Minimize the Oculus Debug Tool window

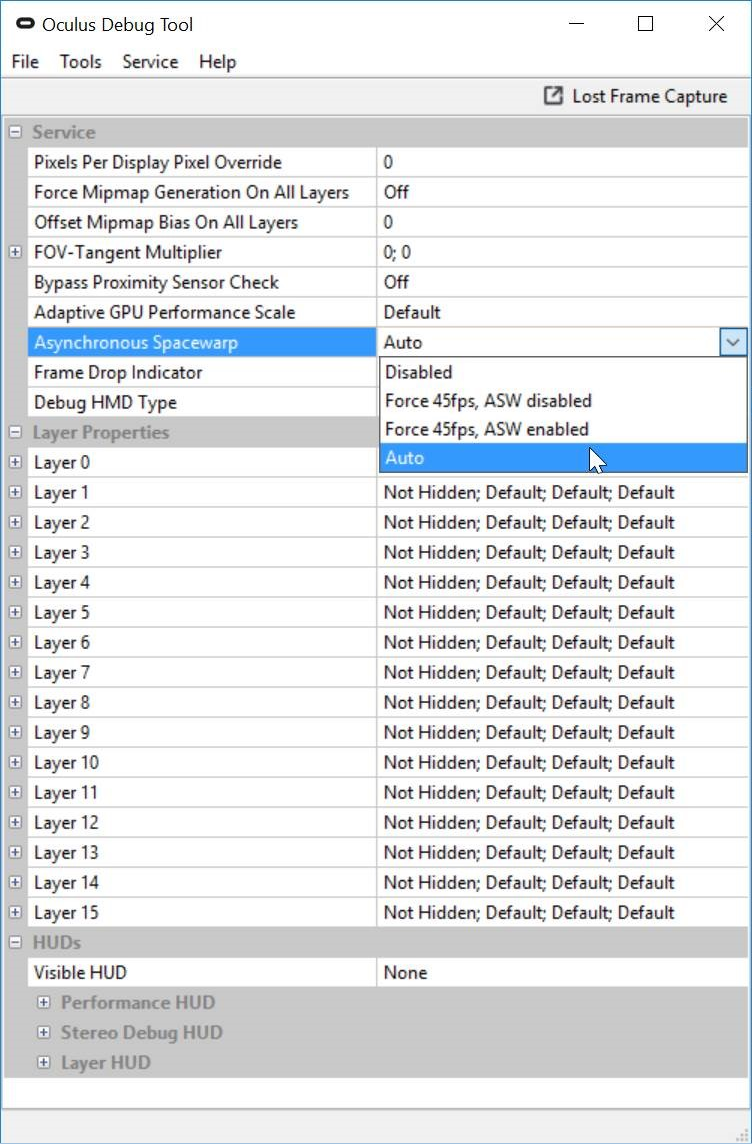576,23
